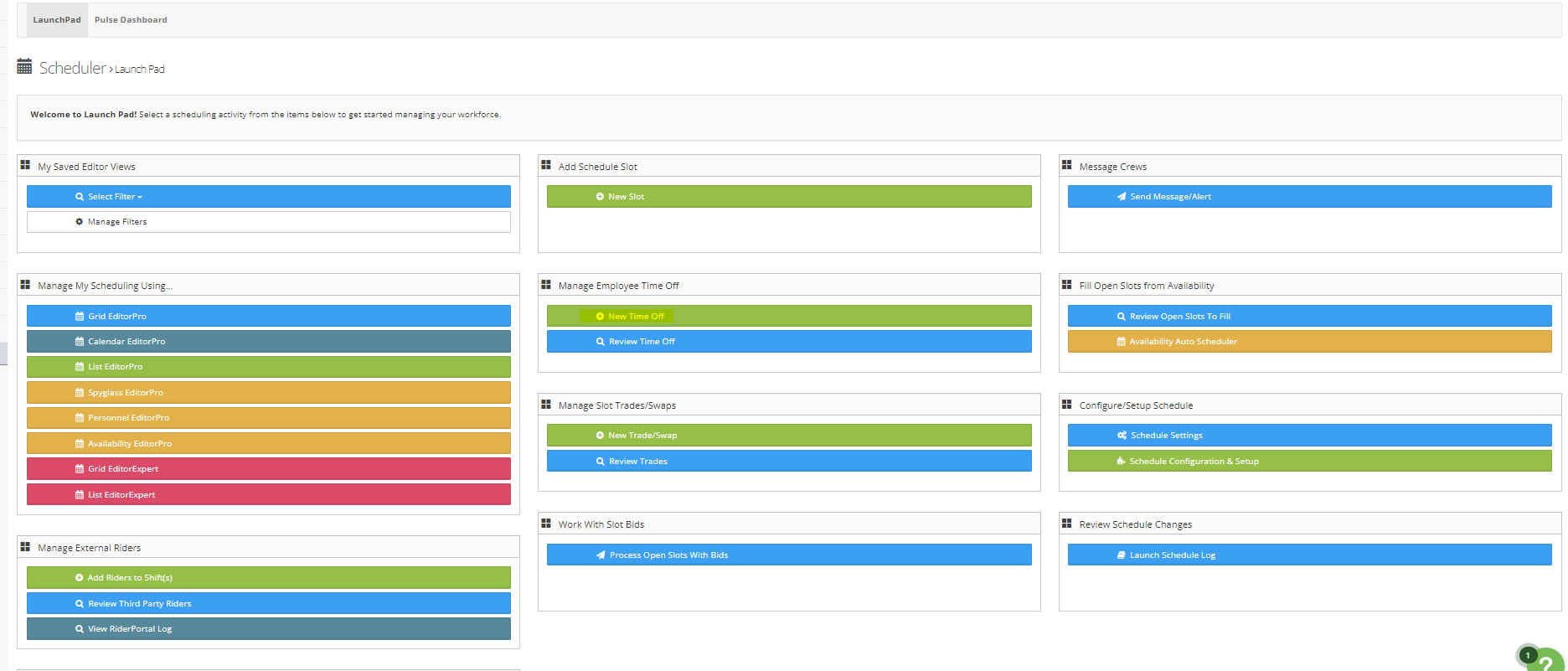Screen dimensions: 1568x671
Task: Open the Select Filter dropdown
Action: click(x=268, y=197)
